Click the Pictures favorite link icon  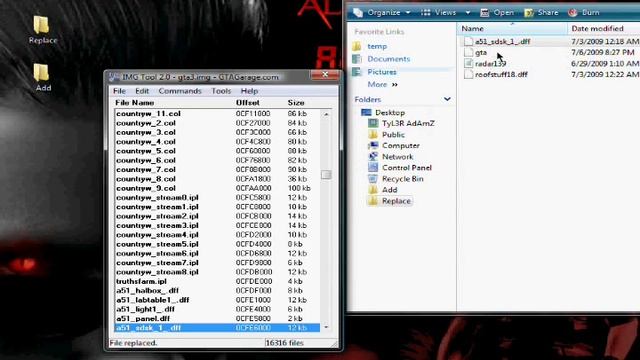click(x=357, y=71)
